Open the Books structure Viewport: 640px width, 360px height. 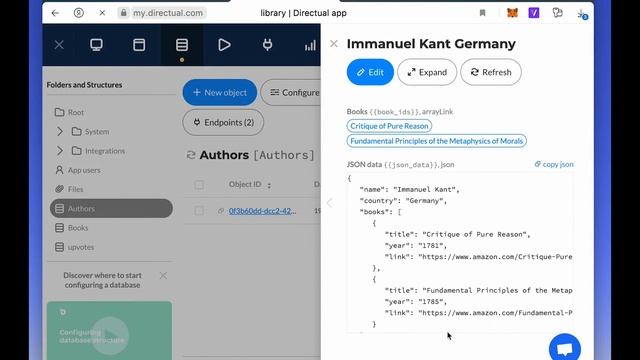[x=72, y=228]
